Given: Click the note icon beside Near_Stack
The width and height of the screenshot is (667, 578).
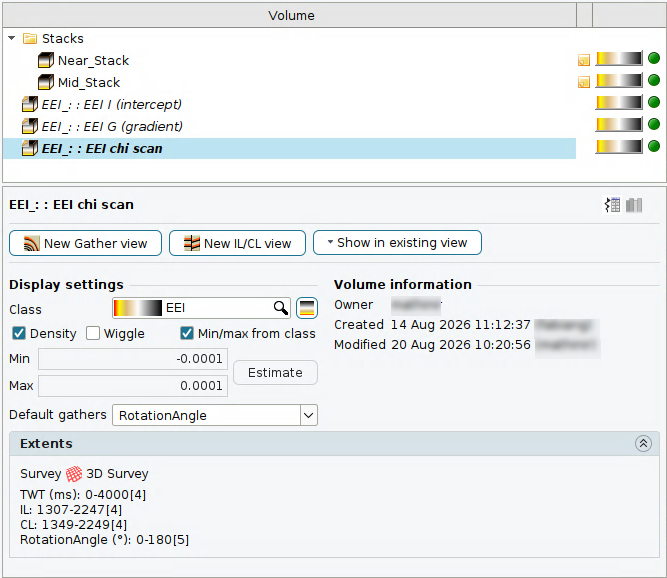Looking at the screenshot, I should (584, 60).
